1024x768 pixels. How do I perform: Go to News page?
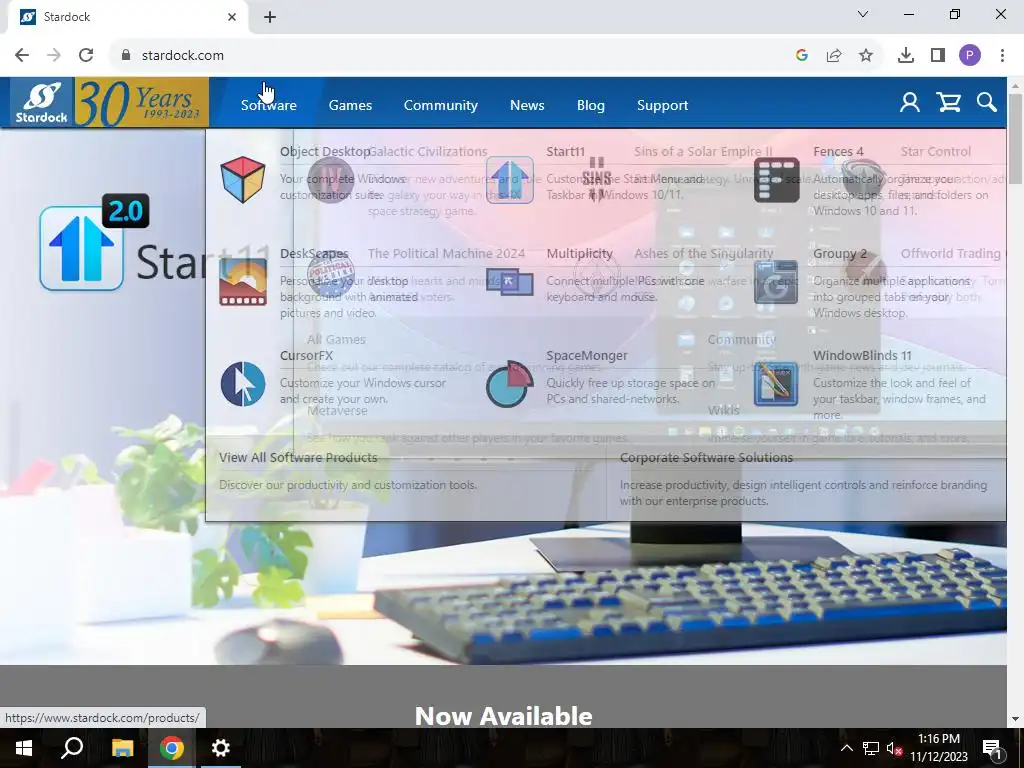click(527, 105)
